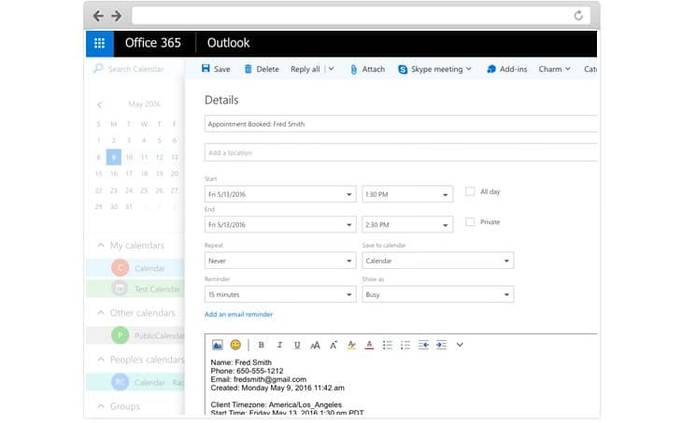Collapse the My calendars group

(x=101, y=245)
